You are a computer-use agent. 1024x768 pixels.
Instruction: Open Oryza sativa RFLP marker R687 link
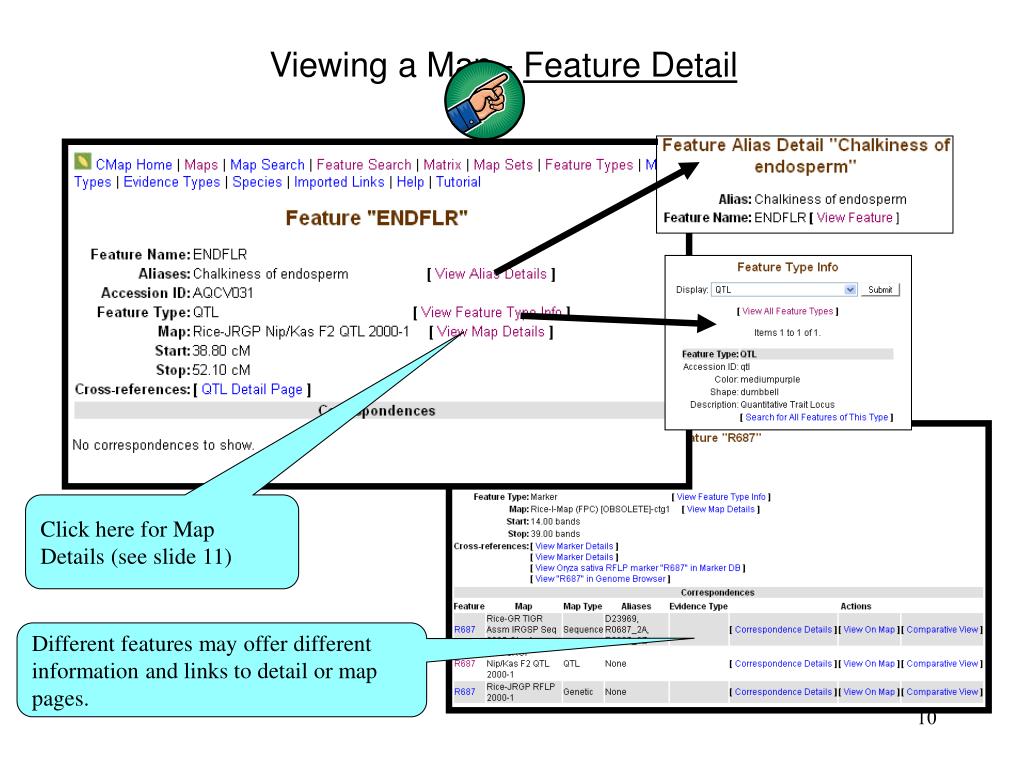(x=638, y=568)
